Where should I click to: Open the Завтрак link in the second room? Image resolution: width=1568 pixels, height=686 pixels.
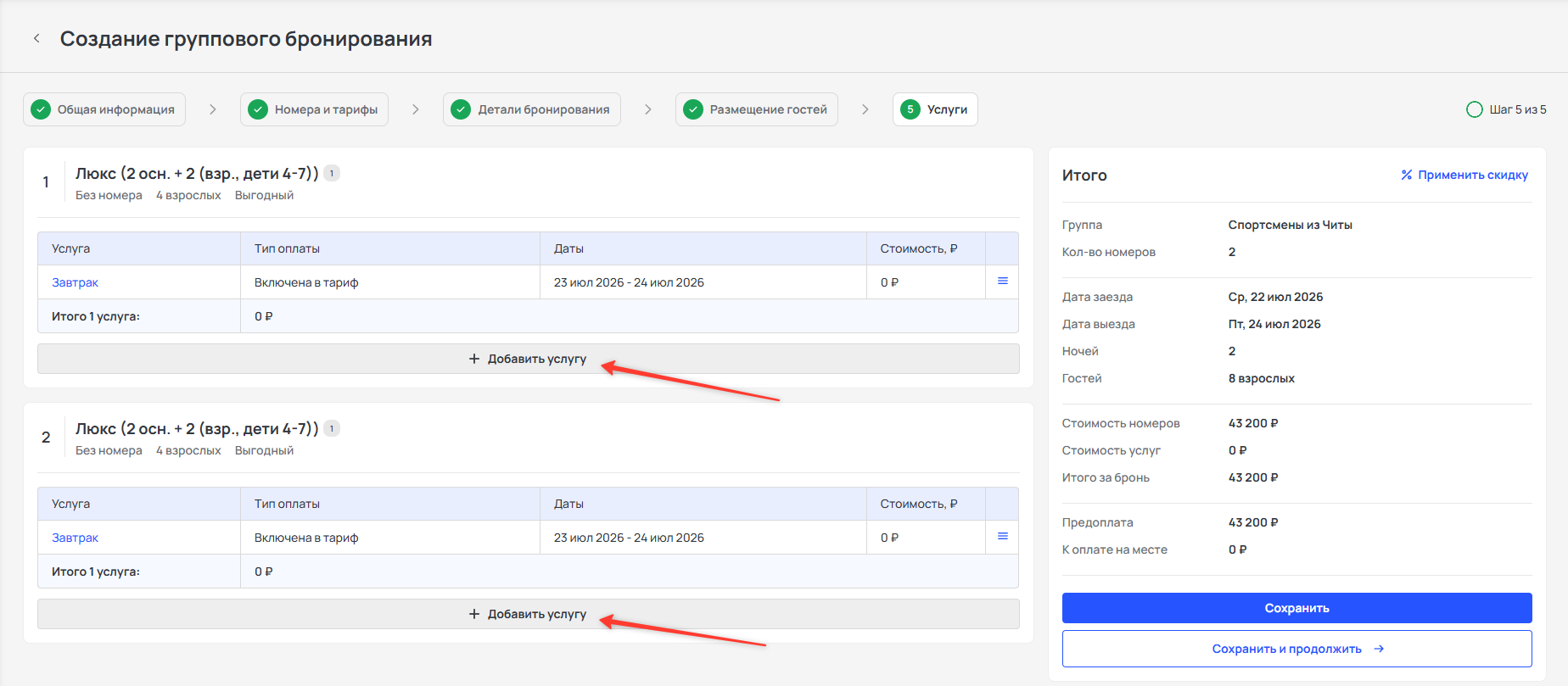(75, 538)
